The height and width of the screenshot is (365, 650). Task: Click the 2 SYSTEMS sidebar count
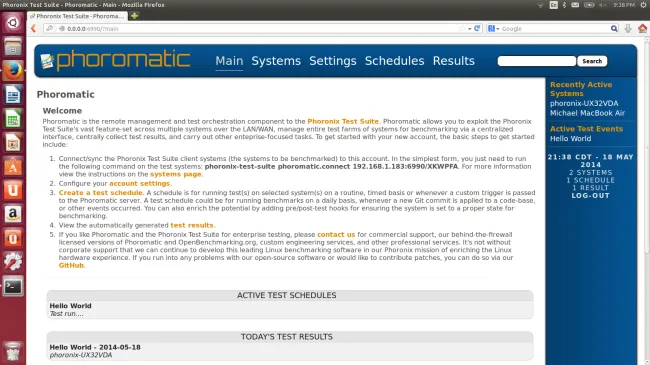[x=590, y=173]
